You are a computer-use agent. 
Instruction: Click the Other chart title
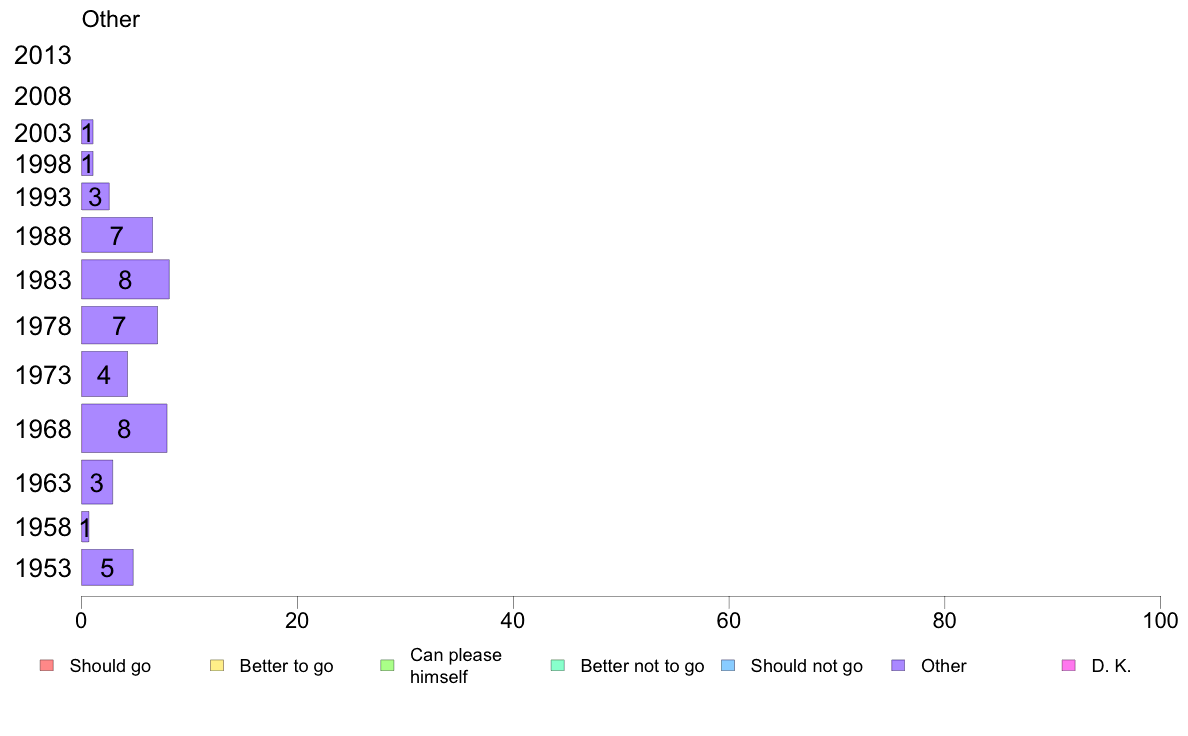point(111,19)
